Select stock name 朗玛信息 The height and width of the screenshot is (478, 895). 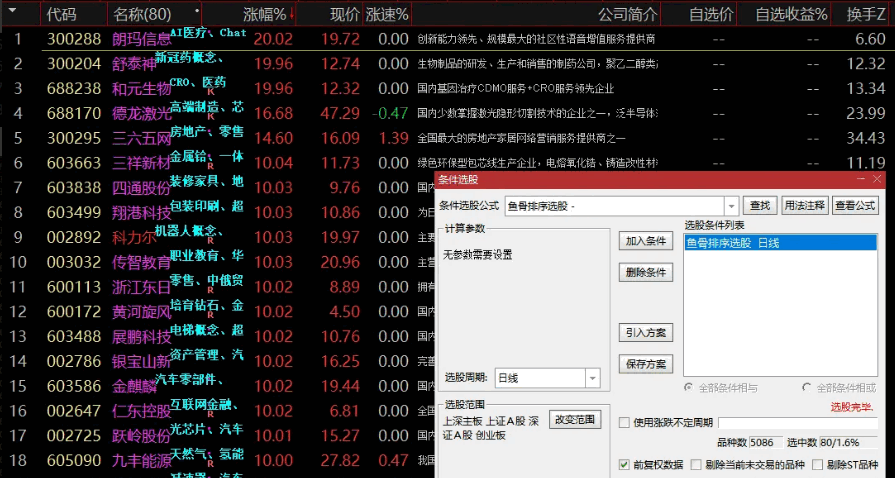tap(142, 39)
